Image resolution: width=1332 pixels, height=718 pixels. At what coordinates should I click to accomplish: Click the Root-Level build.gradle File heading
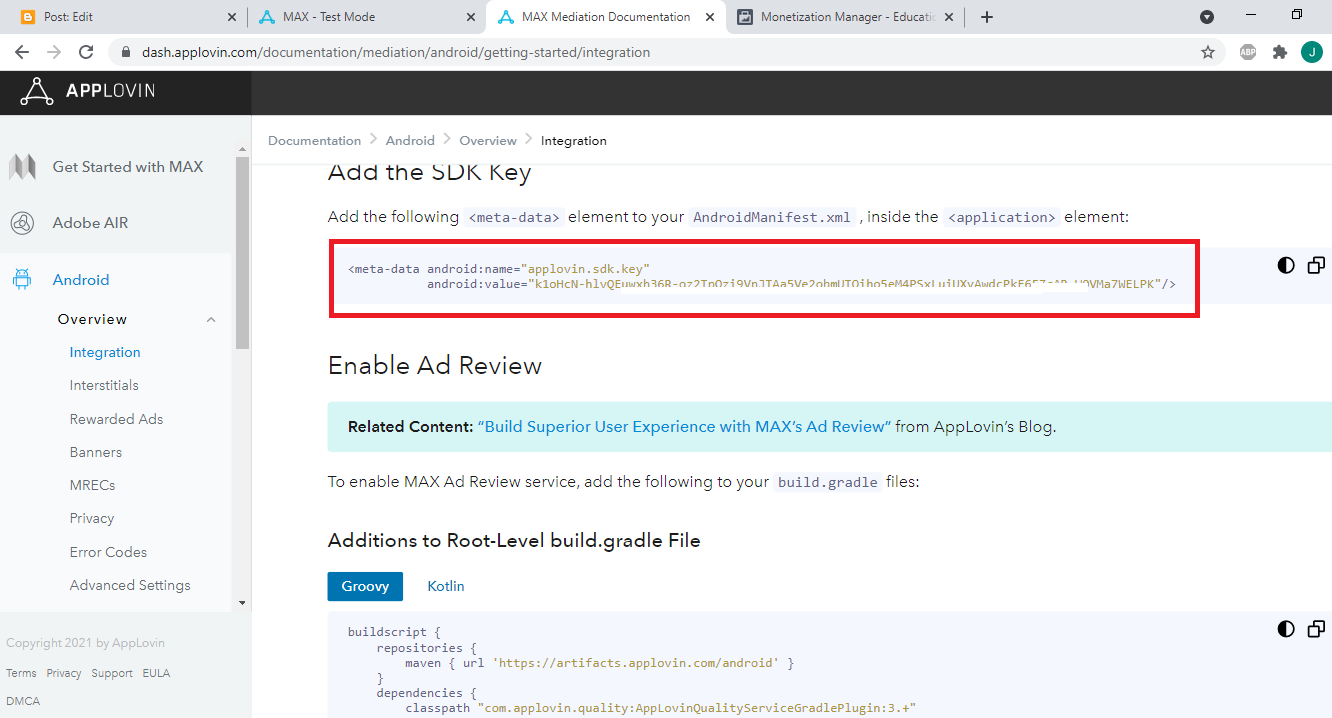tap(514, 541)
